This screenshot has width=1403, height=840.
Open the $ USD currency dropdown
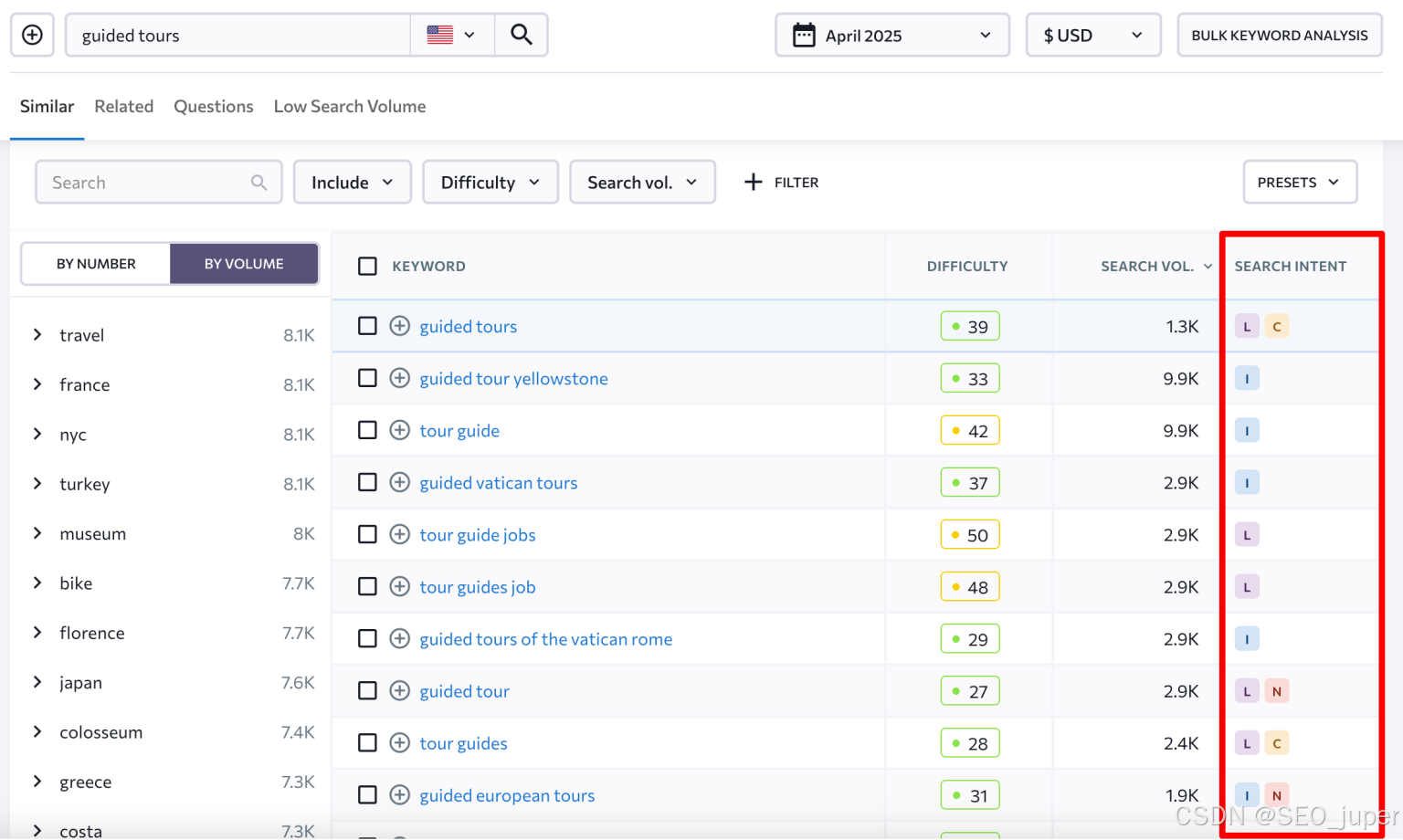click(1093, 35)
